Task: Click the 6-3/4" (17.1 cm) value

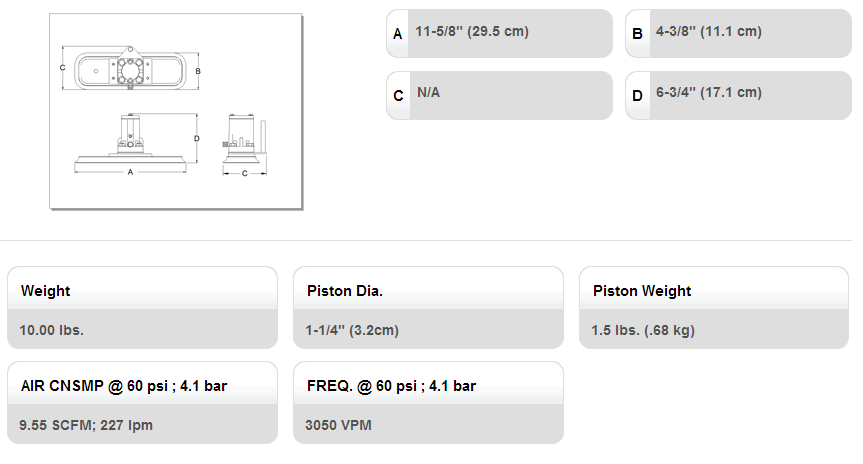Action: [709, 92]
